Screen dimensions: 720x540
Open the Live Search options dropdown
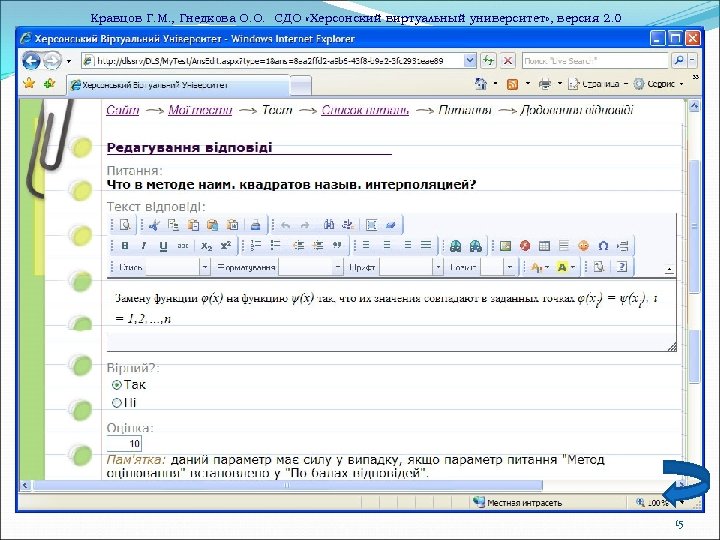pyautogui.click(x=692, y=60)
